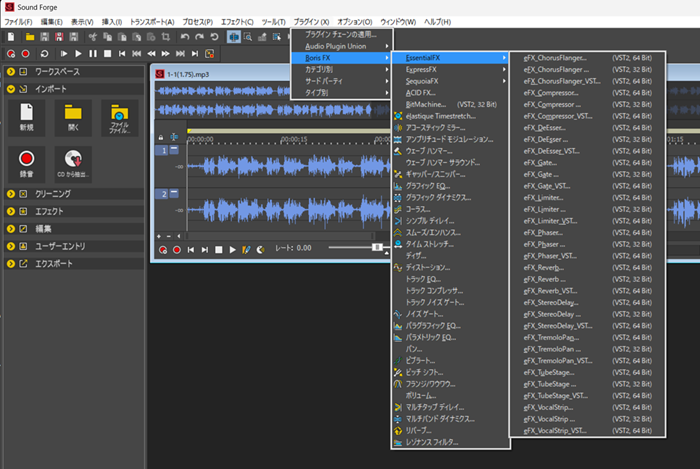Open the オプション(O) menu
The width and height of the screenshot is (700, 469).
pos(354,22)
